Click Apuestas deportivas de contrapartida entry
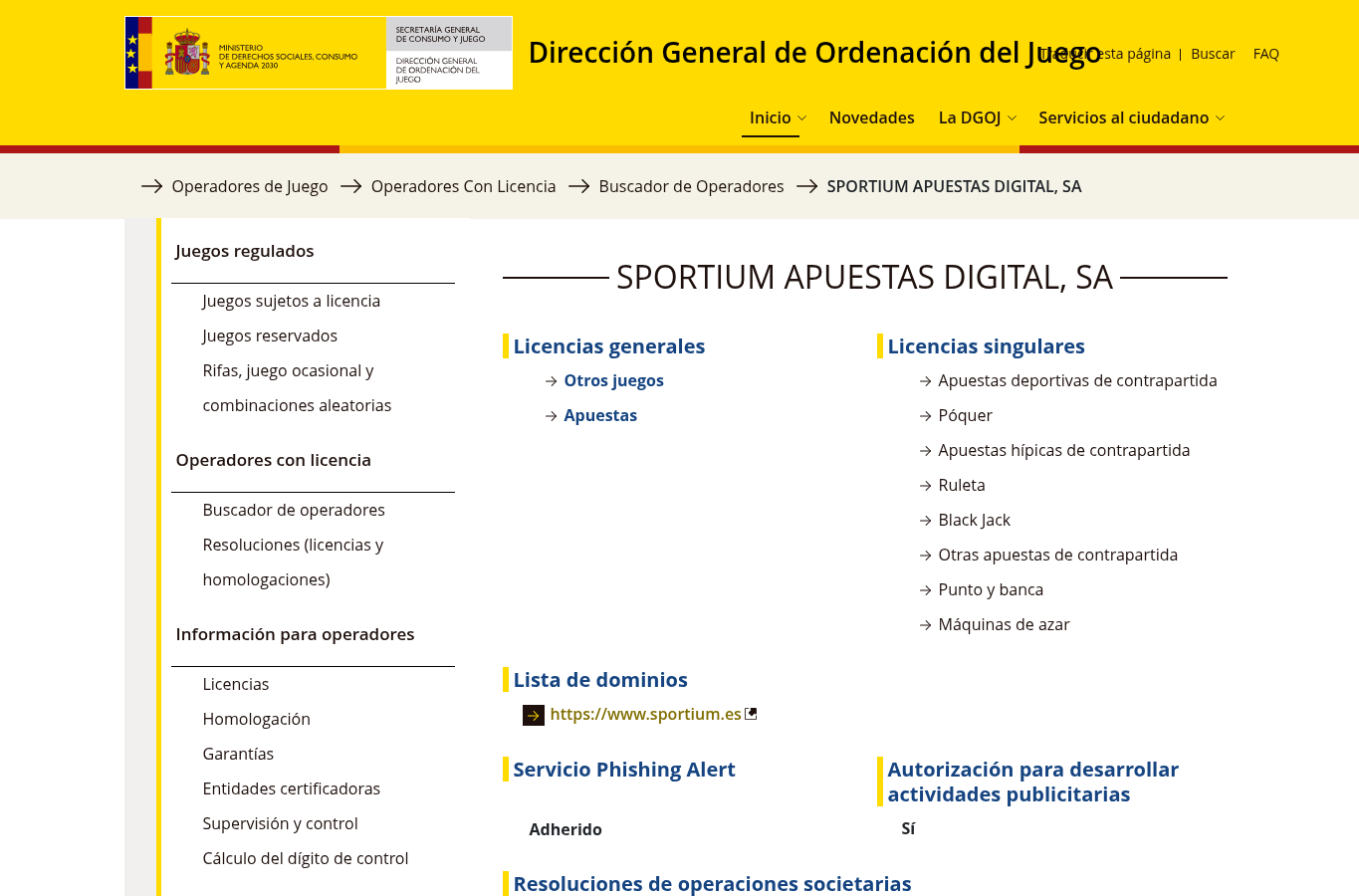The width and height of the screenshot is (1359, 896). coord(1077,380)
